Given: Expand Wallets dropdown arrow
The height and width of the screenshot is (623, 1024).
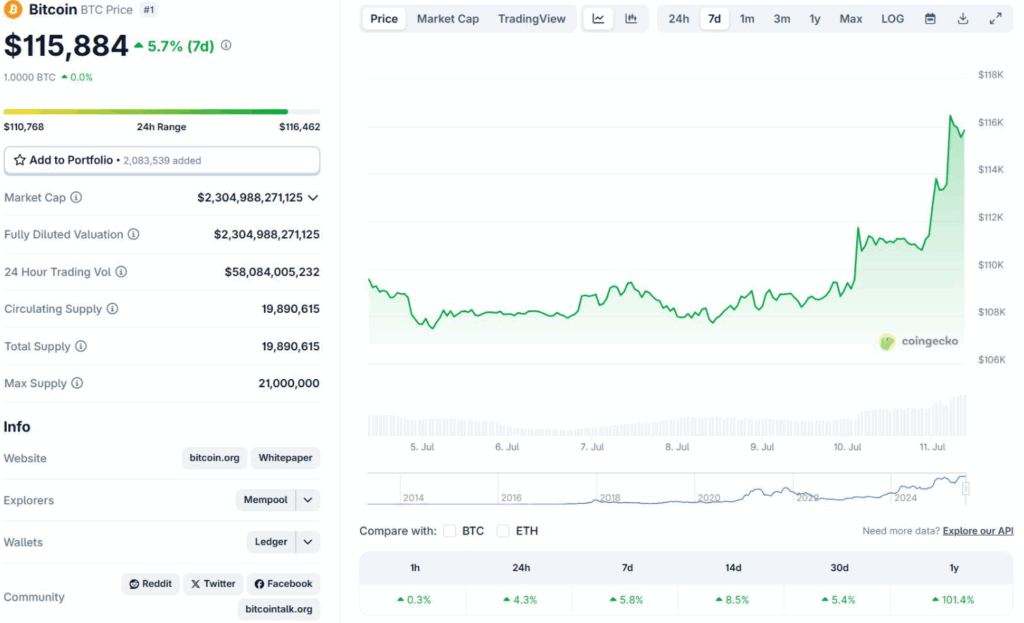Looking at the screenshot, I should (308, 542).
